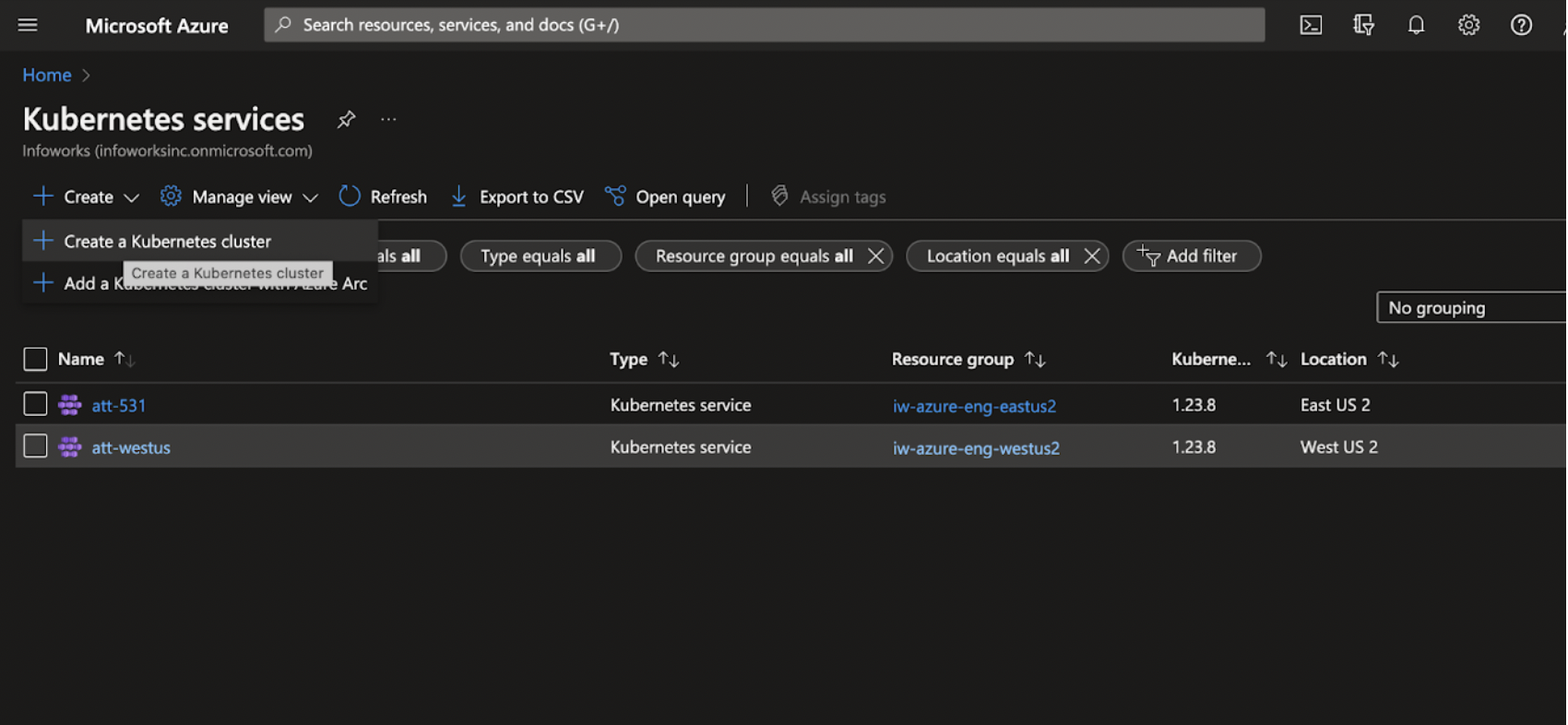Click Open query
This screenshot has width=1568, height=725.
[665, 196]
